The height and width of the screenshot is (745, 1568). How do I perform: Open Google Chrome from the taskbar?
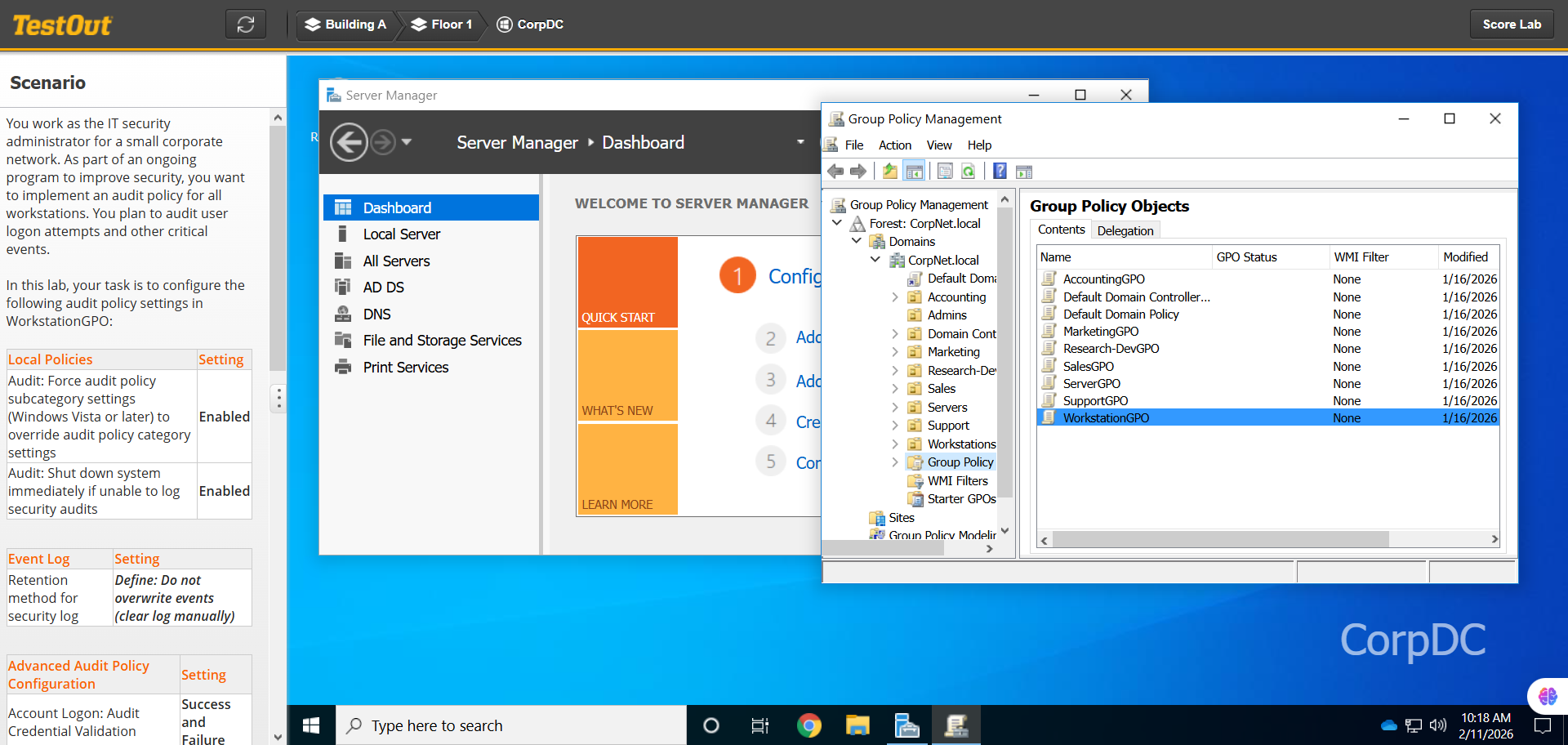[x=808, y=725]
